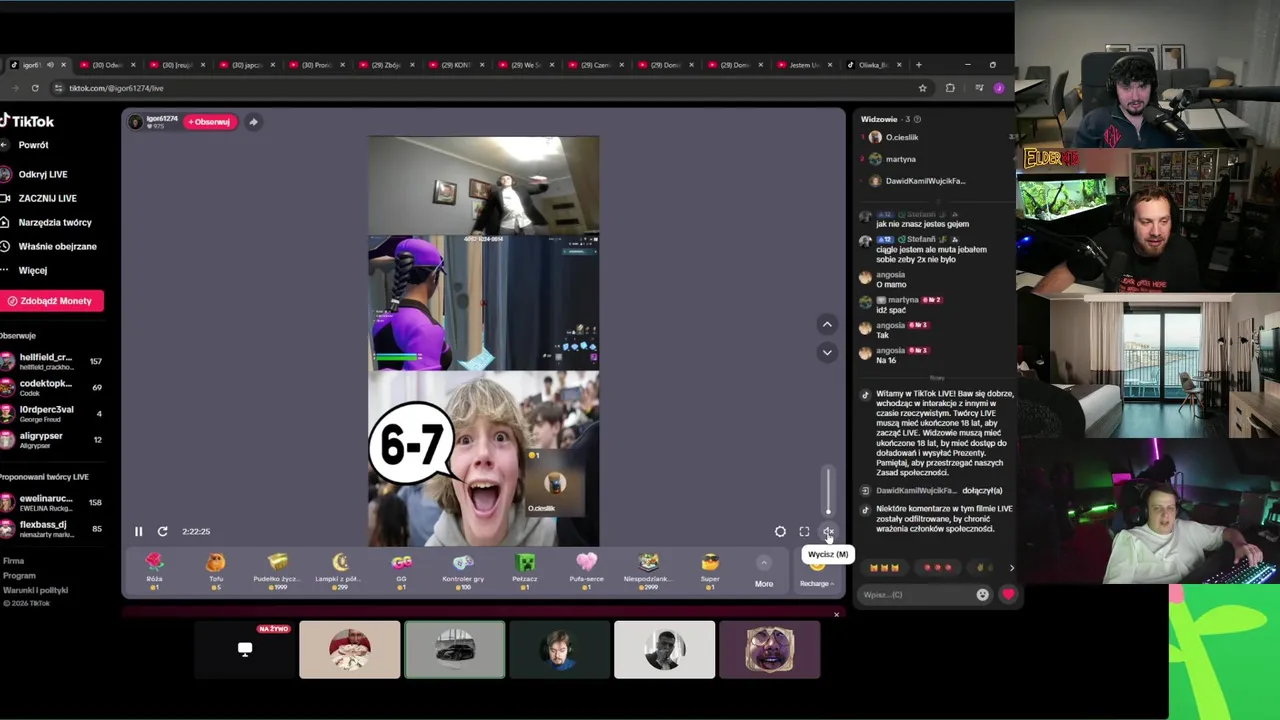This screenshot has width=1280, height=720.
Task: Open the Program footer link
Action: coord(19,575)
